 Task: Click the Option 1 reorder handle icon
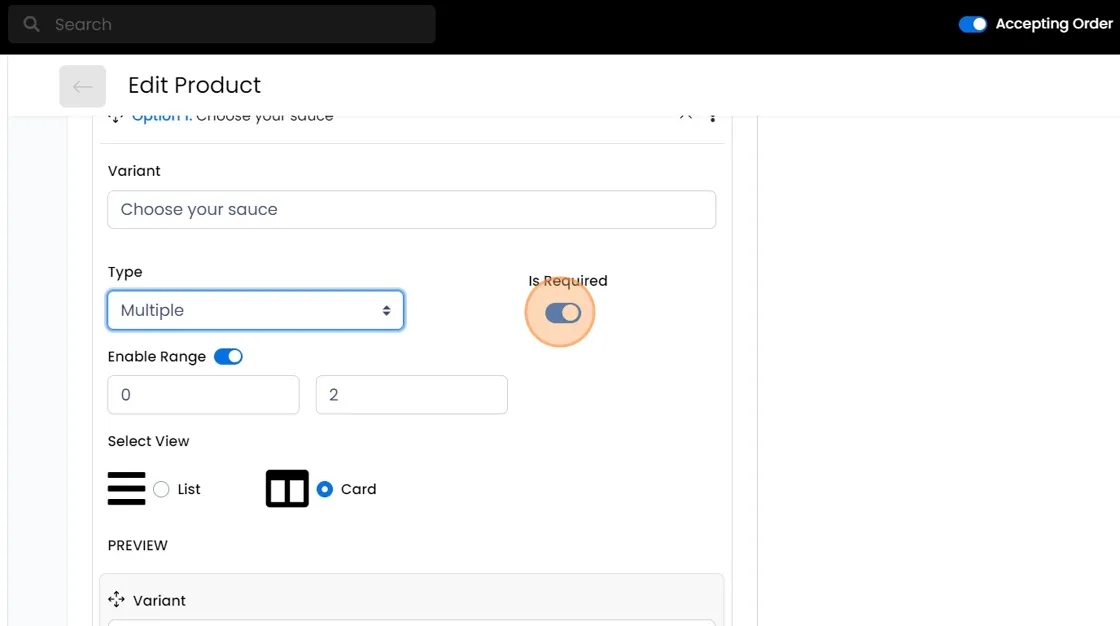click(x=116, y=118)
